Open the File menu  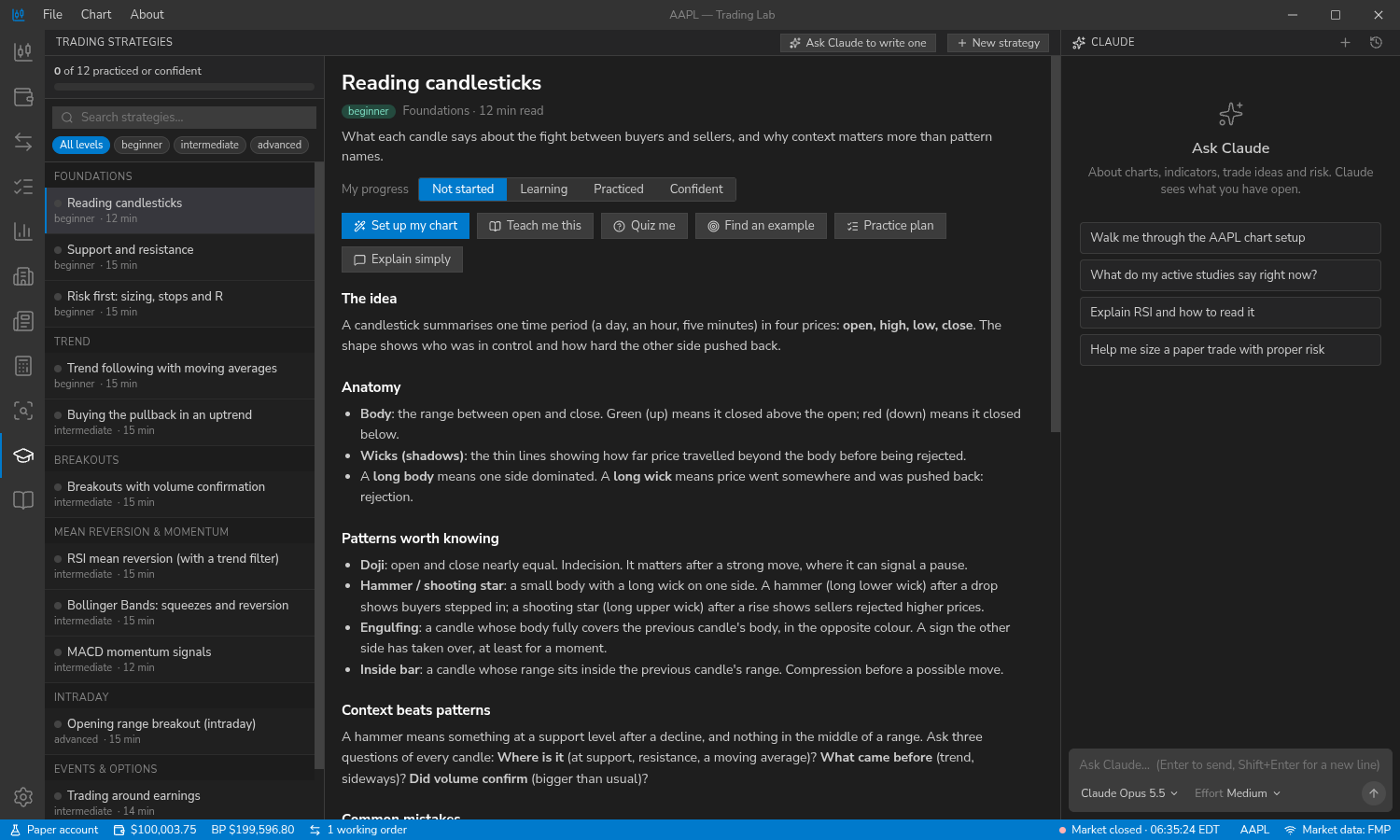53,14
